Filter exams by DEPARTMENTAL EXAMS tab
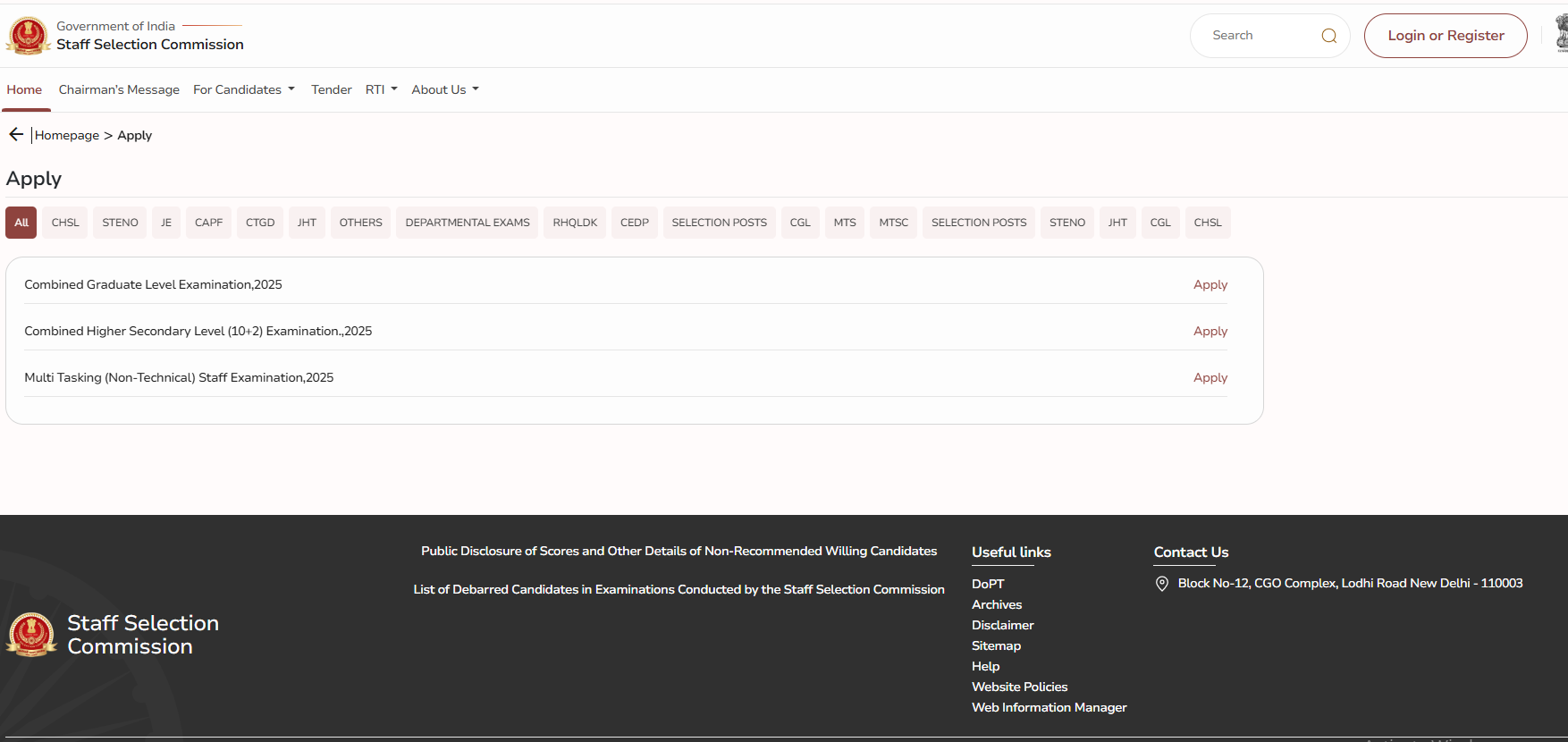 pos(467,223)
